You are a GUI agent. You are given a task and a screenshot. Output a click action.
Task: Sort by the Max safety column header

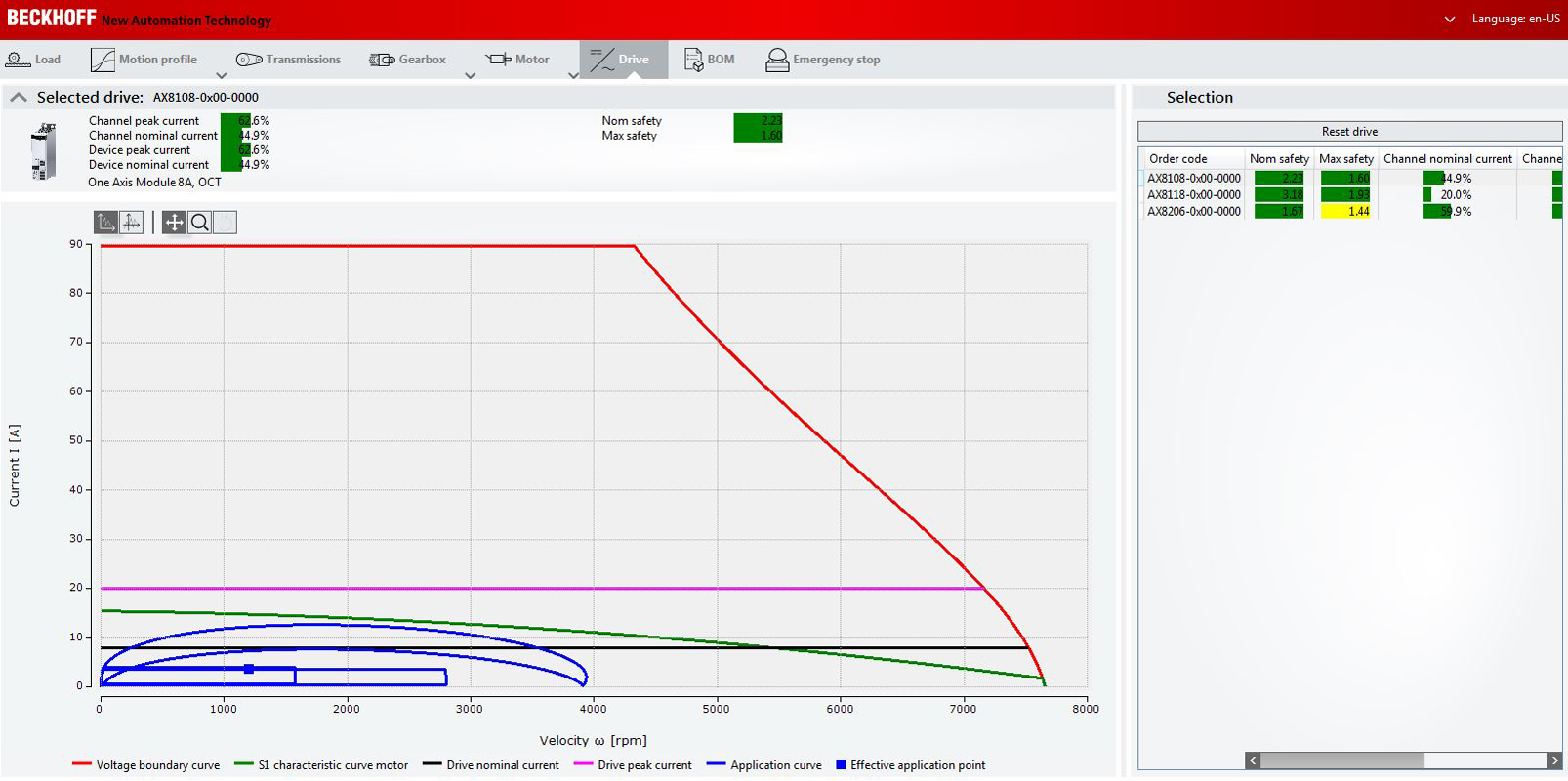[x=1345, y=158]
